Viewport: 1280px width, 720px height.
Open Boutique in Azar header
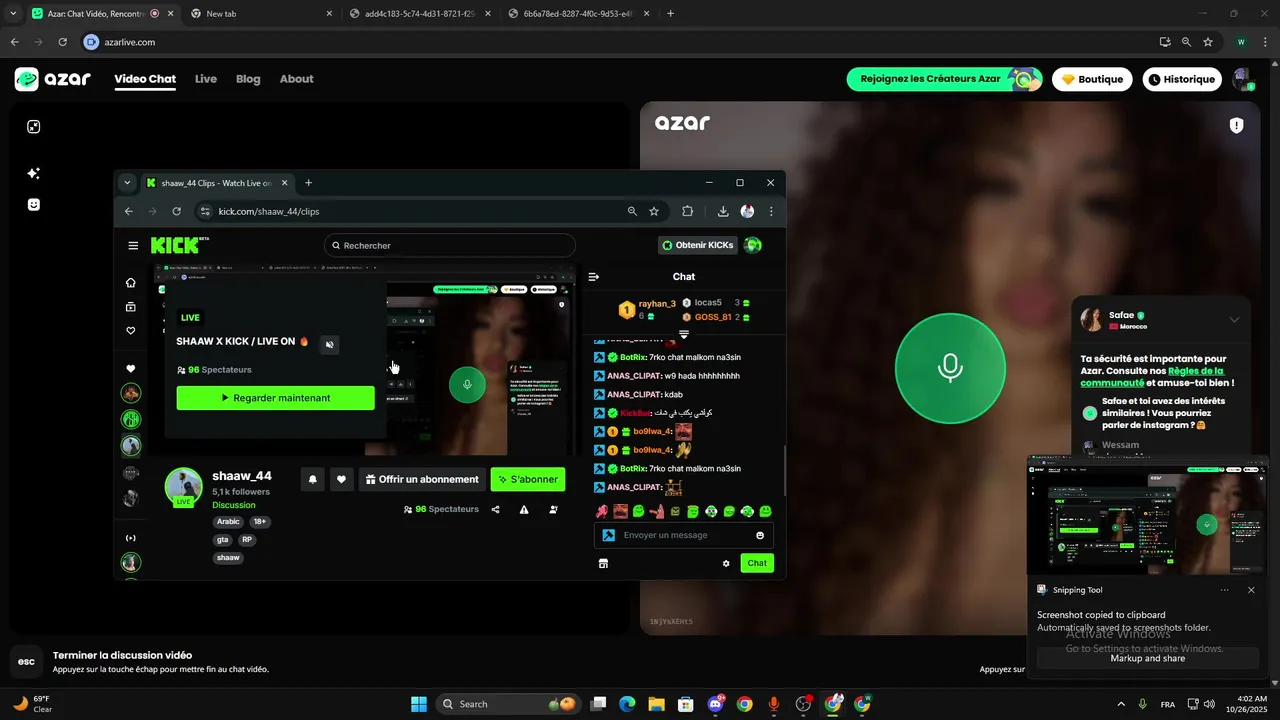pyautogui.click(x=1092, y=79)
